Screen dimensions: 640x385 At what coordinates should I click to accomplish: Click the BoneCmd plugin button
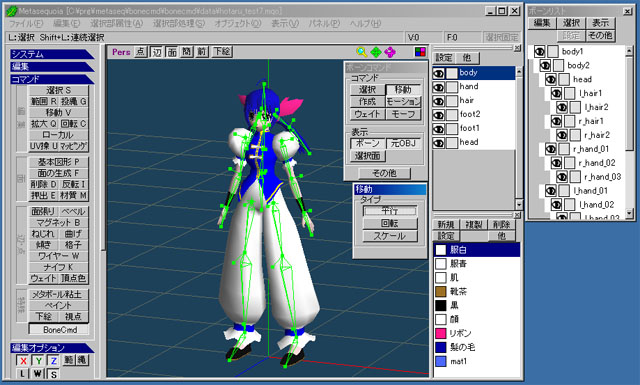[x=60, y=329]
